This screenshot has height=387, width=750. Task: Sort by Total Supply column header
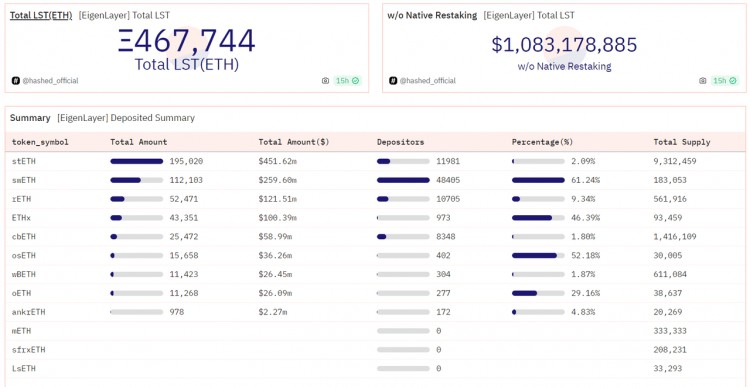click(x=682, y=142)
